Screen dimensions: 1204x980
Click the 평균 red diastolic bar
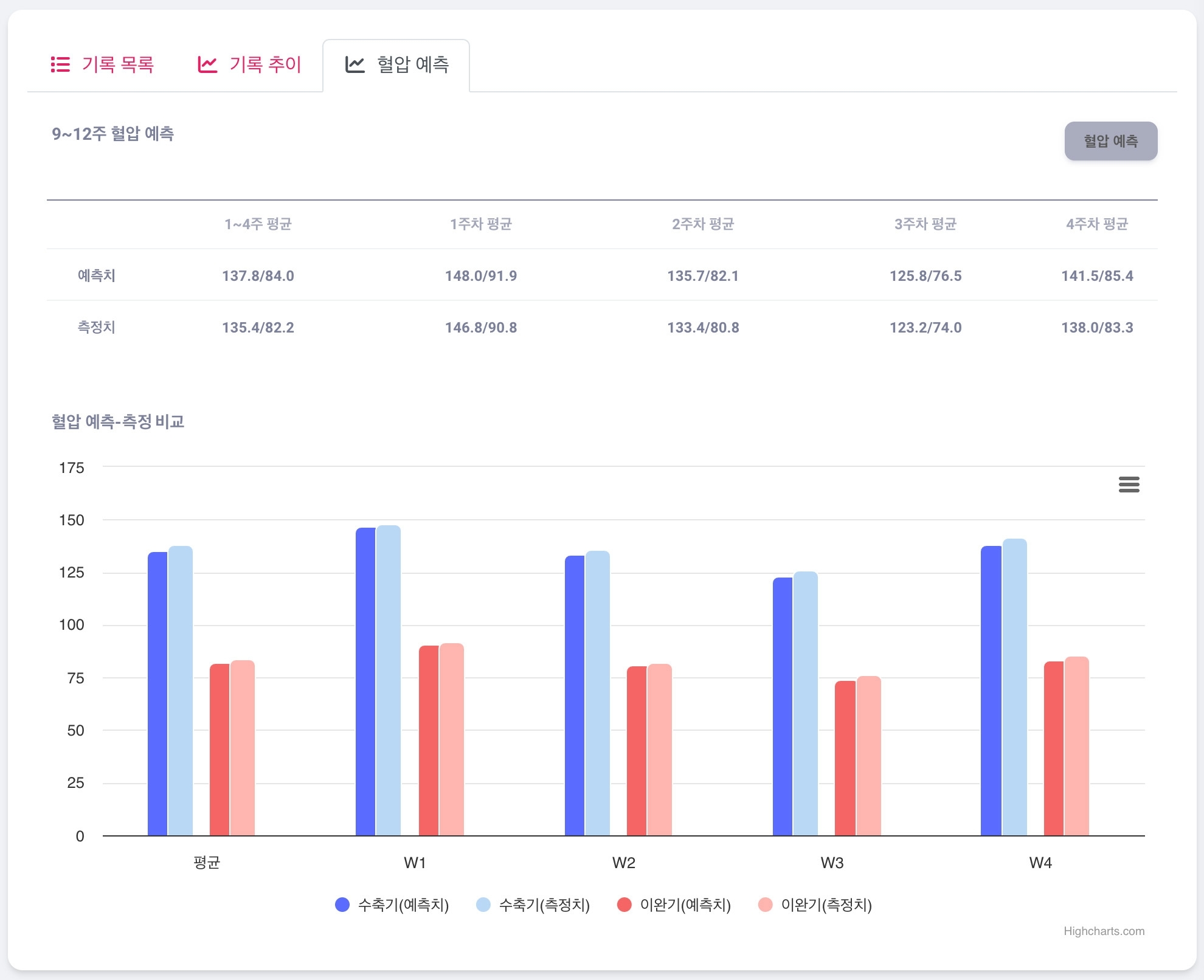coord(220,751)
